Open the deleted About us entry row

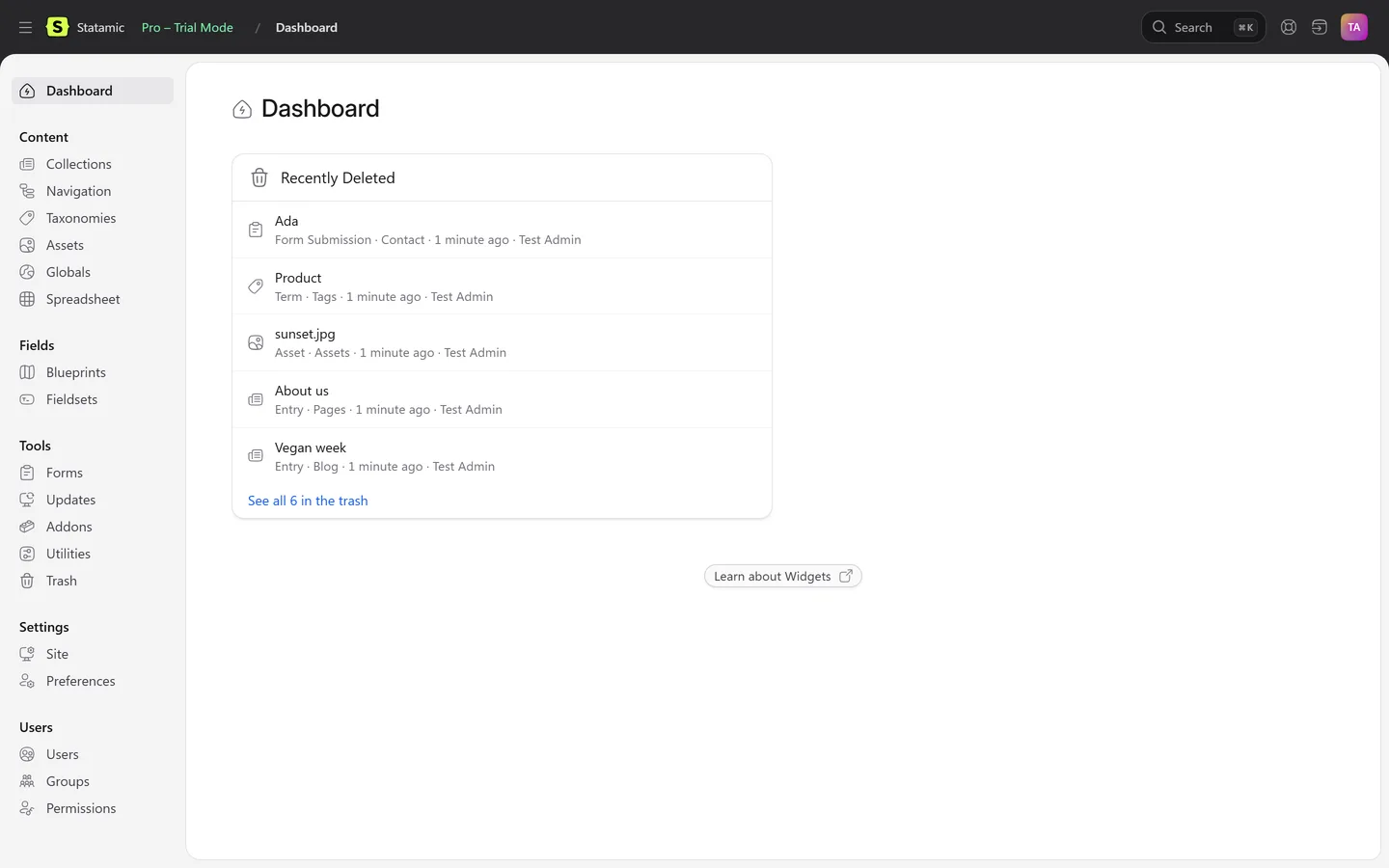click(502, 399)
